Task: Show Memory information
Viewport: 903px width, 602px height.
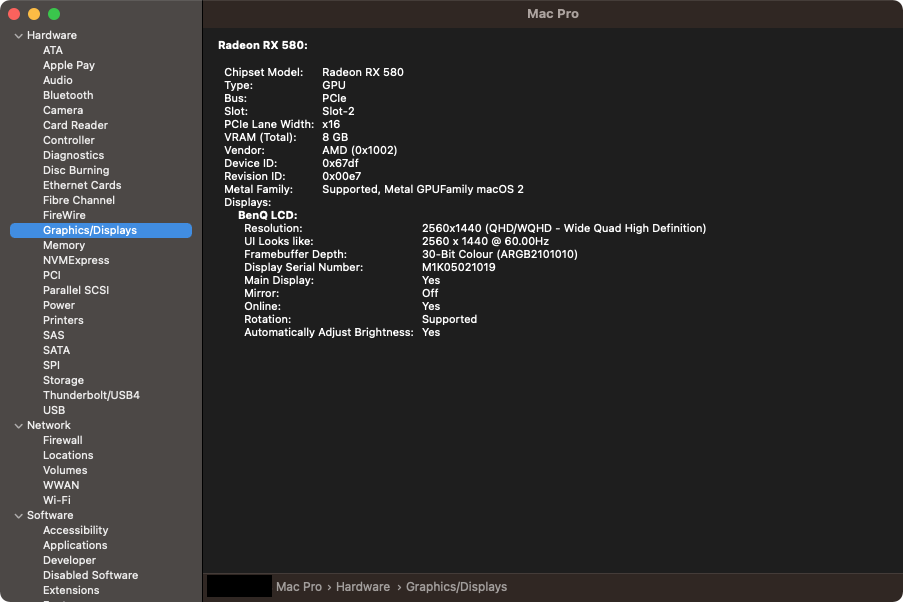Action: pyautogui.click(x=64, y=245)
